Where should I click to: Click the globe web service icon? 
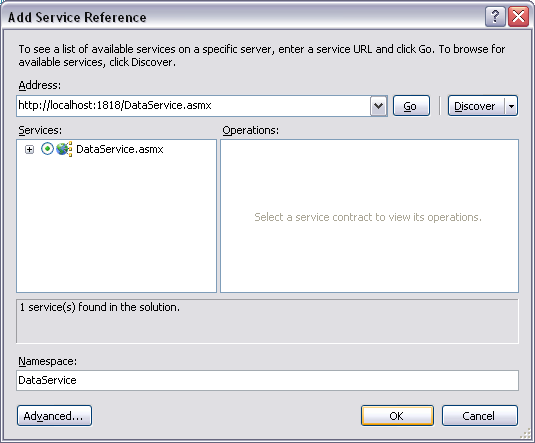64,149
